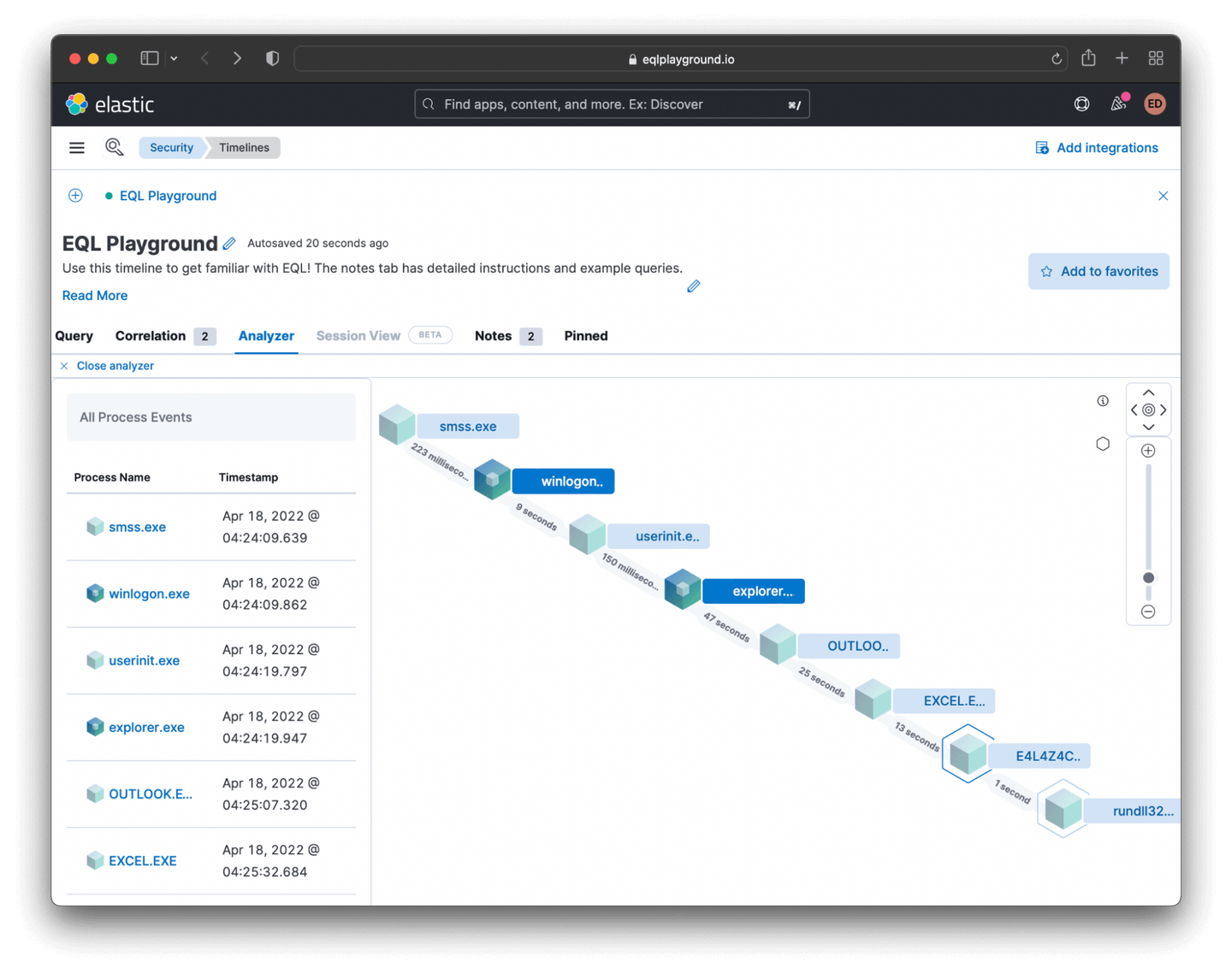The height and width of the screenshot is (974, 1232).
Task: Open the Elastic help lifebuoy icon
Action: 1081,104
